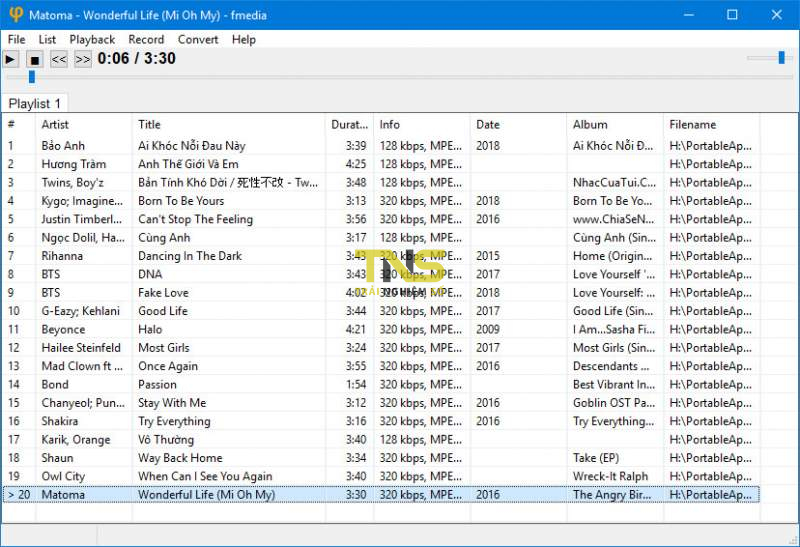Sort by the Artist column header

(x=83, y=125)
